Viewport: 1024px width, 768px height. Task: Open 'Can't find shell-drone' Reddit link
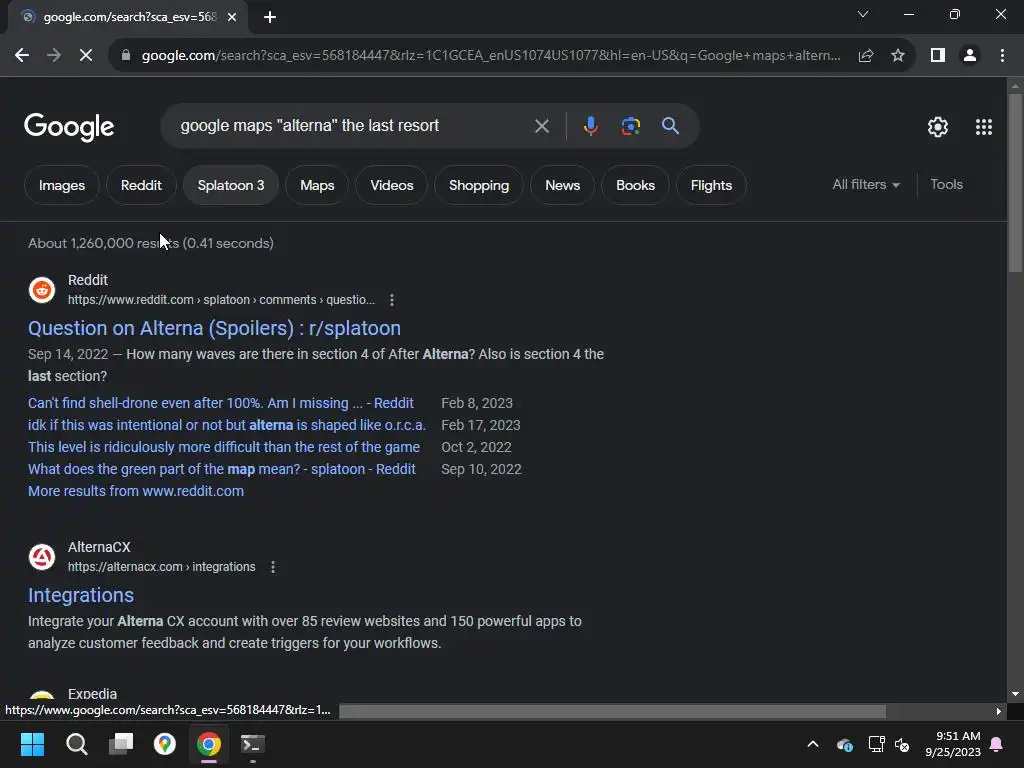tap(221, 403)
